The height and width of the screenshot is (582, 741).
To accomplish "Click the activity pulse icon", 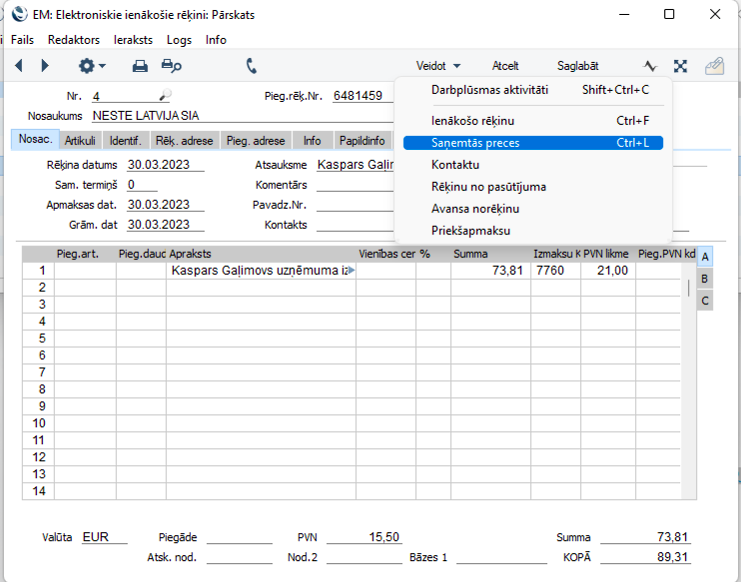I will click(650, 66).
